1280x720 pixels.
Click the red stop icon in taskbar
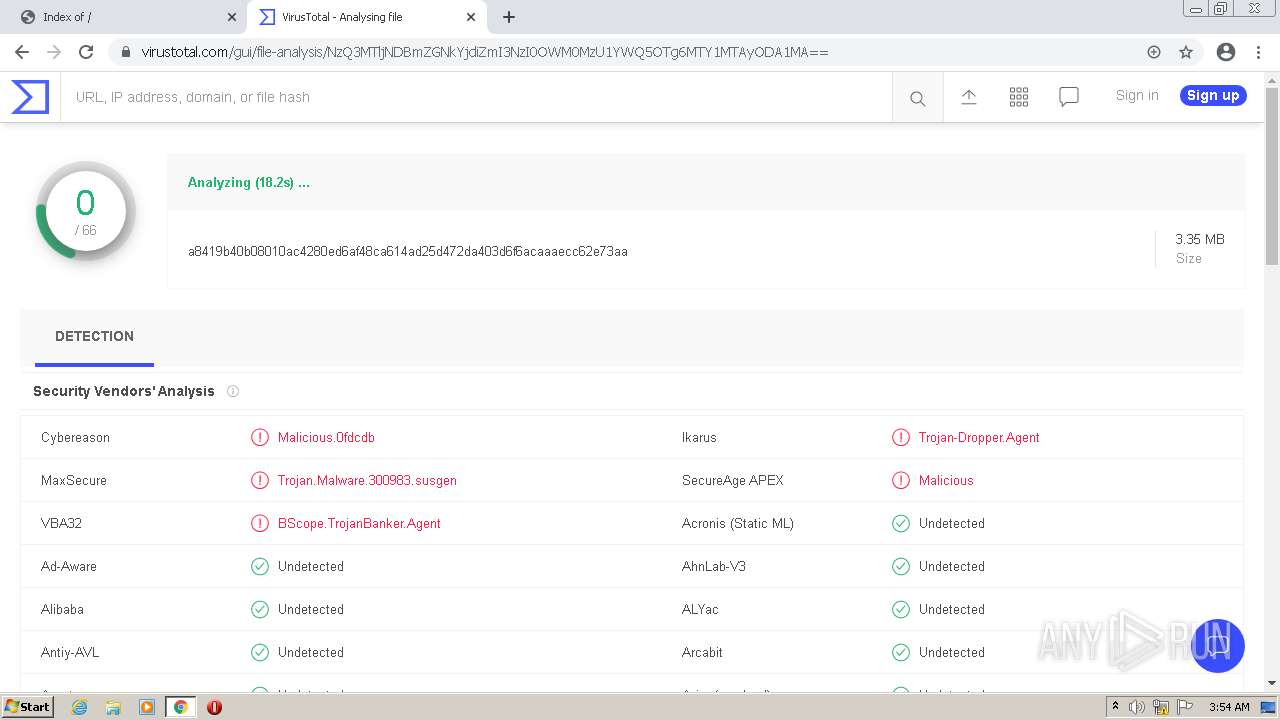214,707
